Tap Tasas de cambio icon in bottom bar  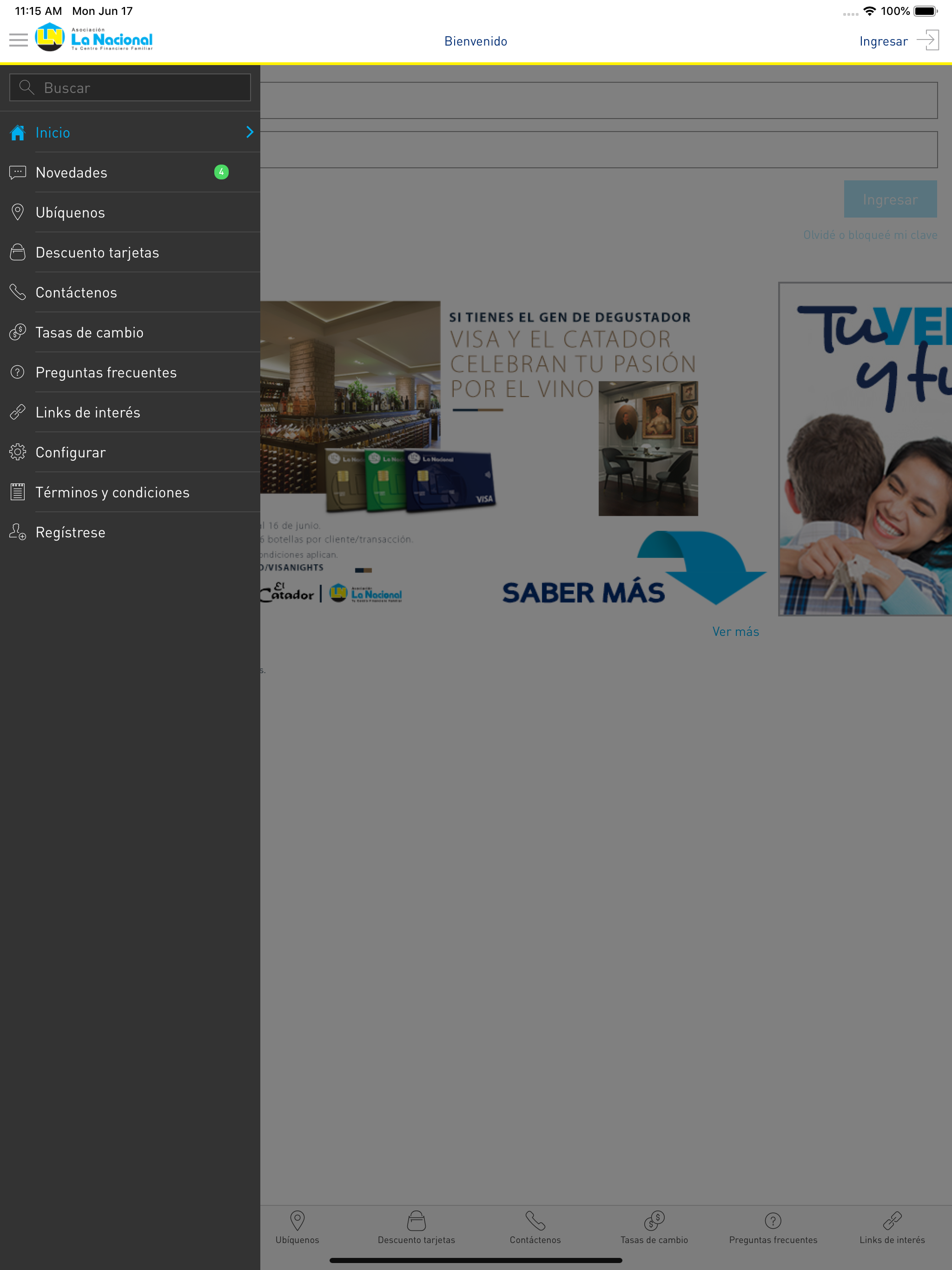[654, 1221]
